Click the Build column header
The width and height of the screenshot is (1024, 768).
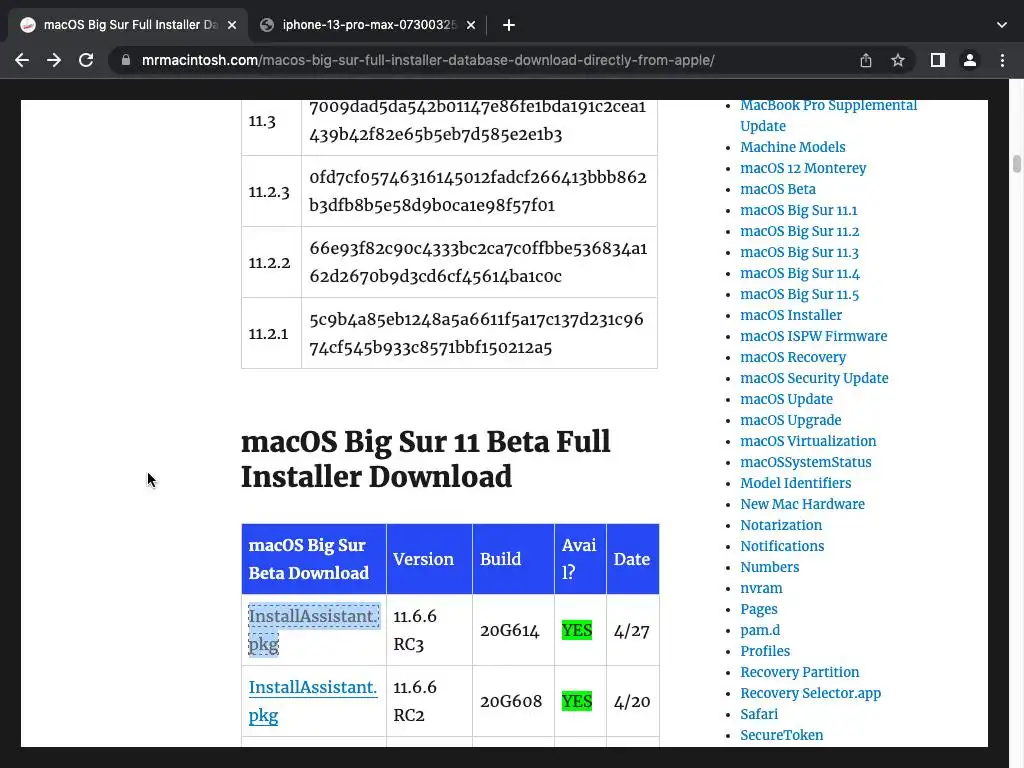click(513, 559)
